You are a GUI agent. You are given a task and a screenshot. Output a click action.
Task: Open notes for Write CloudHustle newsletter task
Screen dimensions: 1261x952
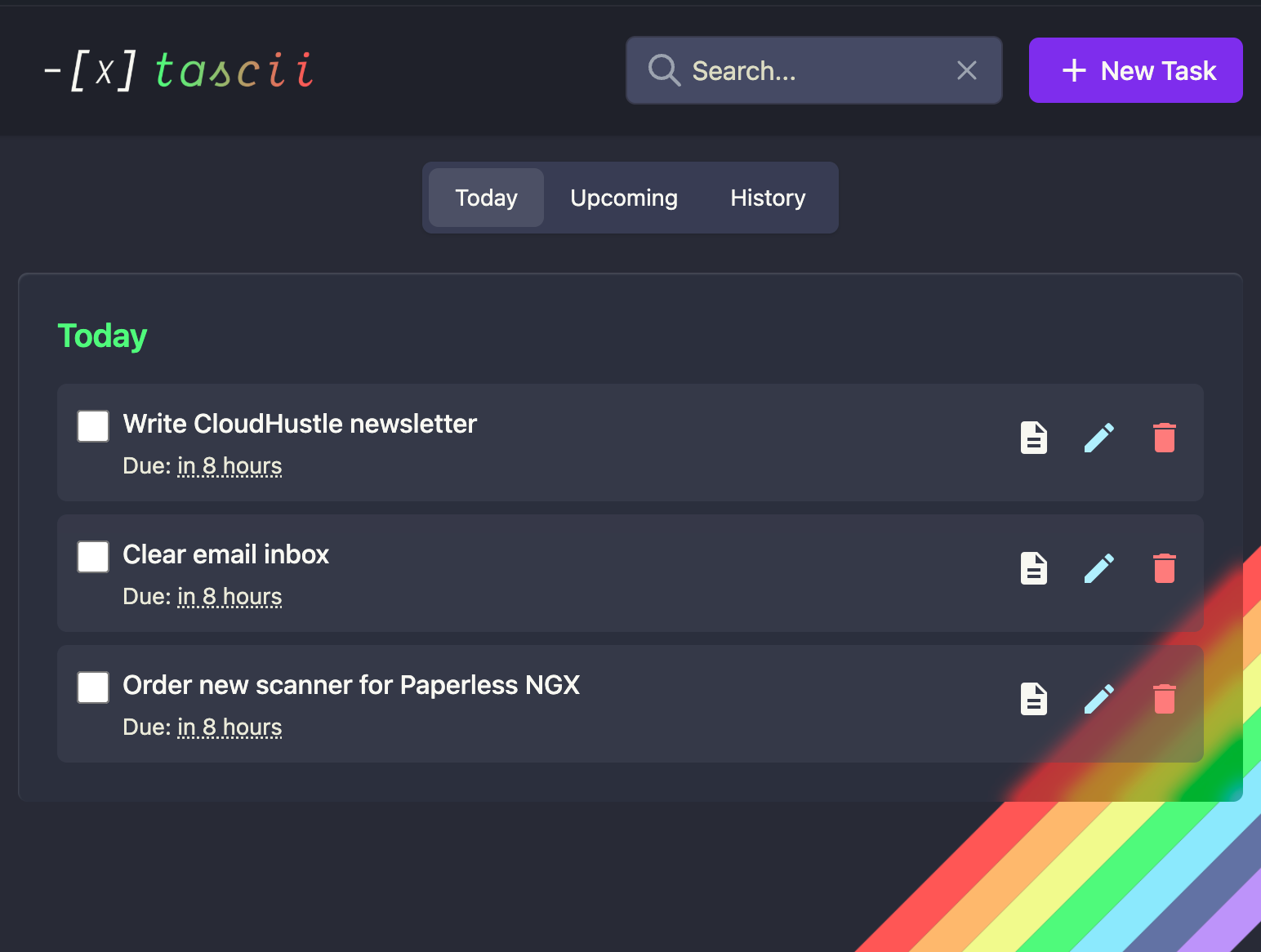(1034, 438)
